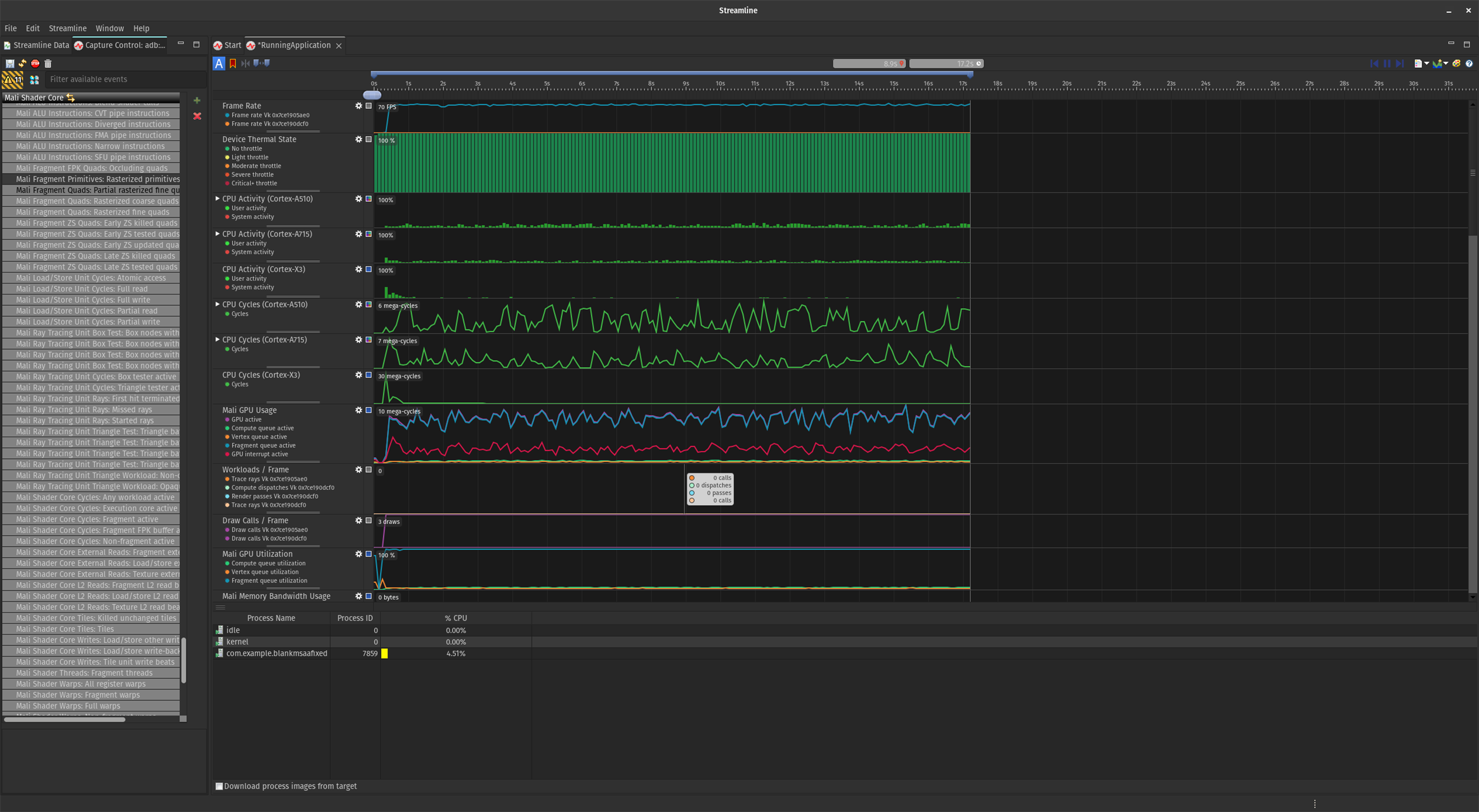Click the trash can discard icon
1479x812 pixels.
tap(48, 63)
